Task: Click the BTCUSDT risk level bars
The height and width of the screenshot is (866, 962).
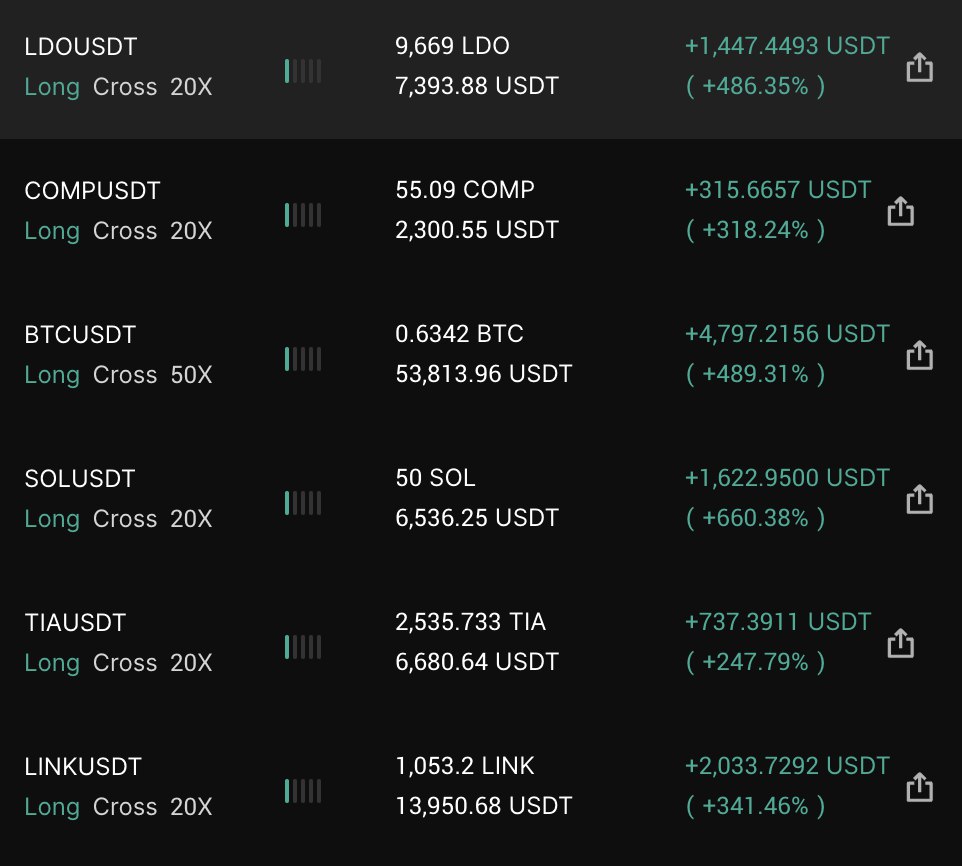Action: [x=303, y=359]
